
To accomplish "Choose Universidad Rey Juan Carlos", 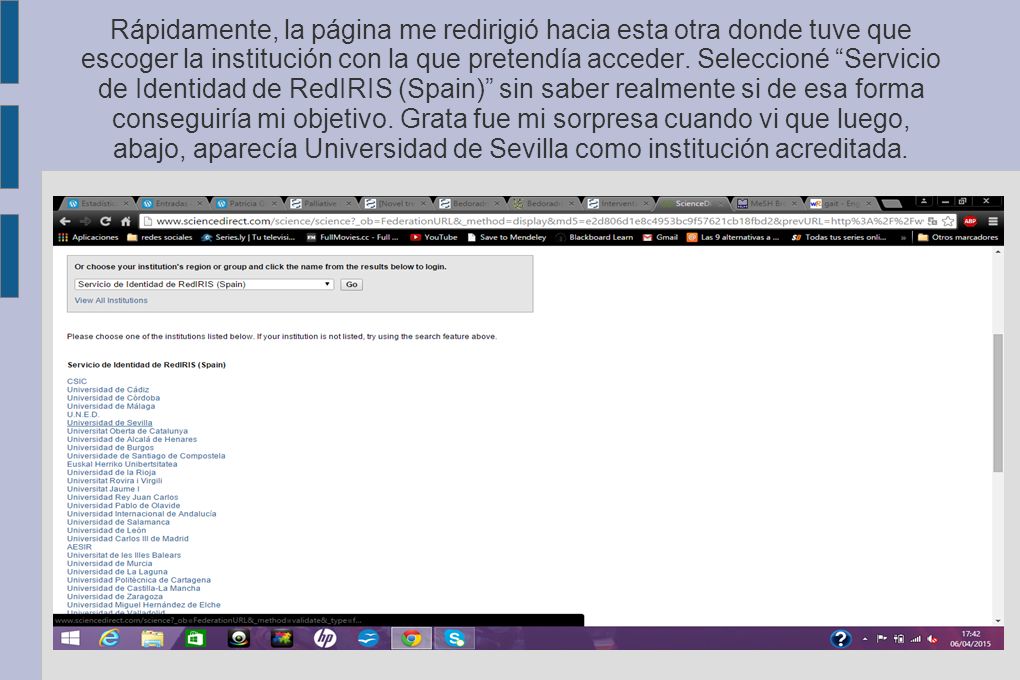I will [x=122, y=497].
